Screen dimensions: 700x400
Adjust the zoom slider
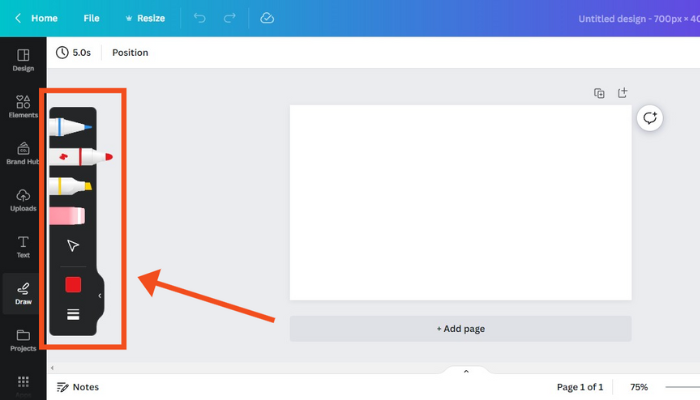point(683,387)
